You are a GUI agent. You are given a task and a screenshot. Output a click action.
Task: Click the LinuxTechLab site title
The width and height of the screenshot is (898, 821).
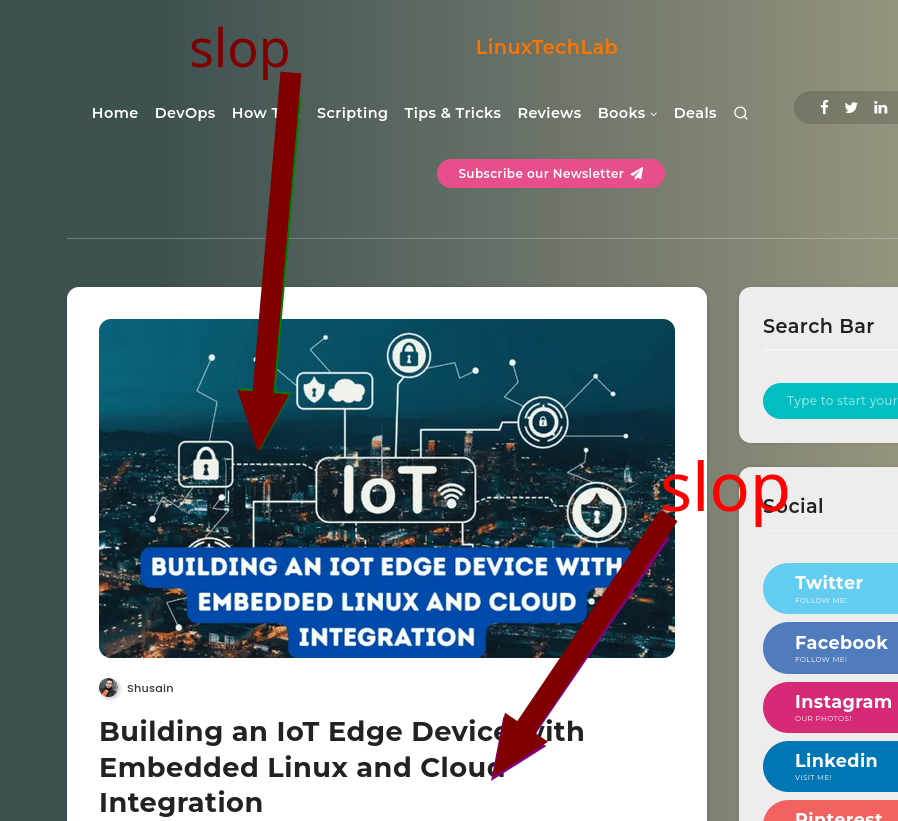pyautogui.click(x=546, y=47)
